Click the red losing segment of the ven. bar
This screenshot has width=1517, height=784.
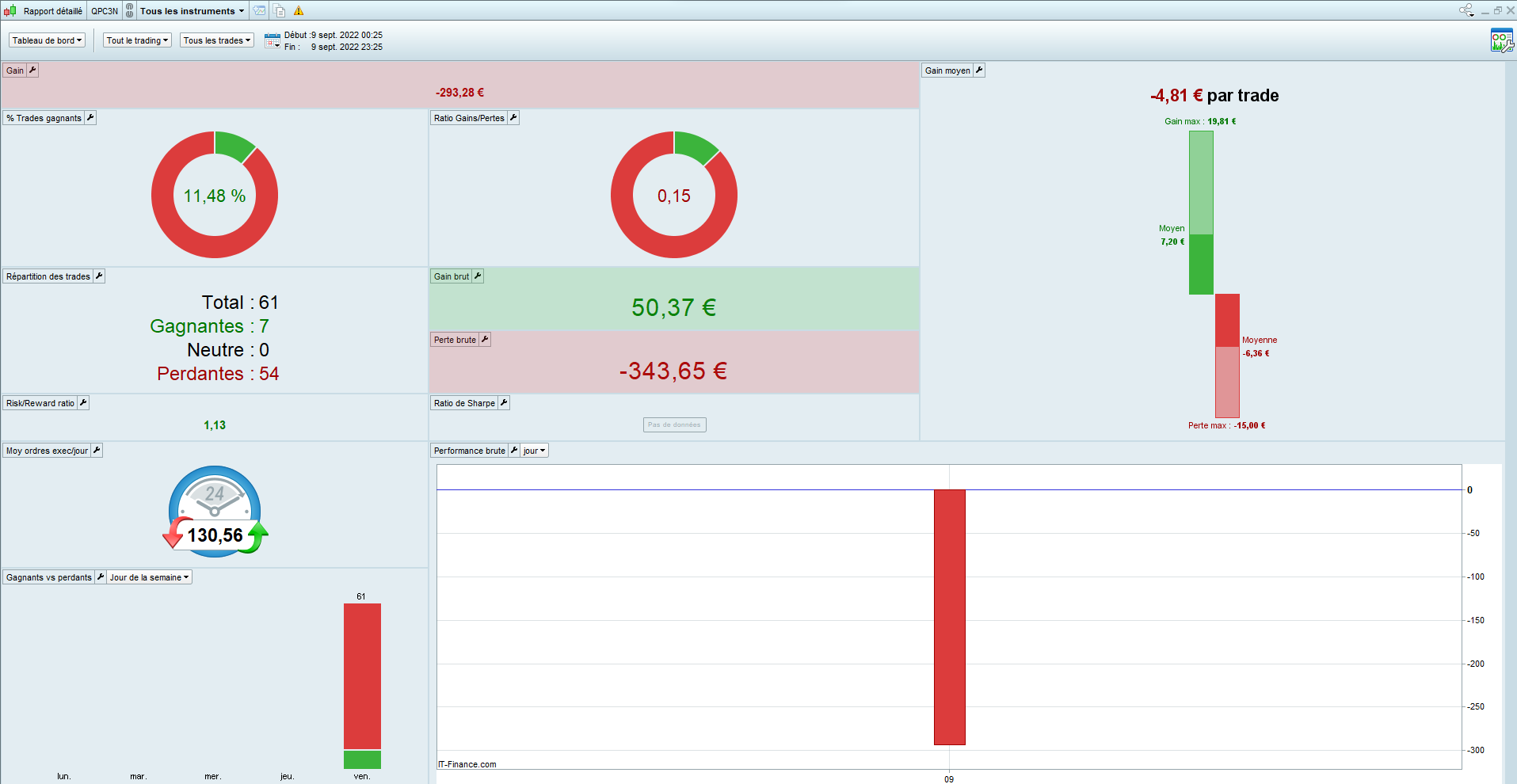[x=362, y=676]
